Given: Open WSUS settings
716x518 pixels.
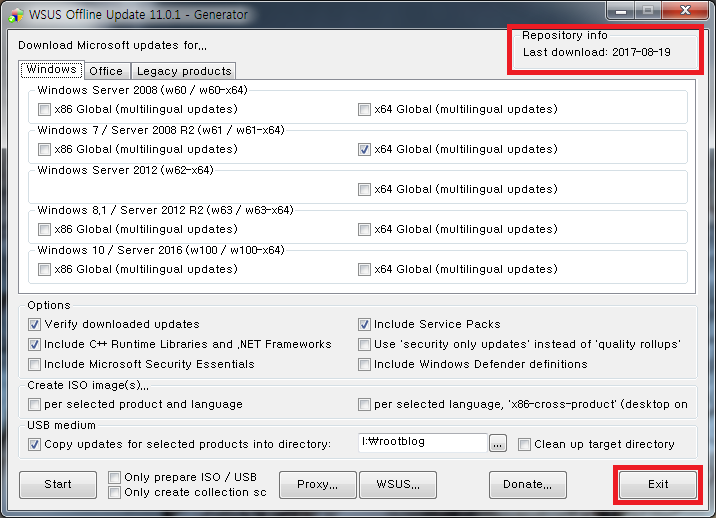Looking at the screenshot, I should [398, 485].
